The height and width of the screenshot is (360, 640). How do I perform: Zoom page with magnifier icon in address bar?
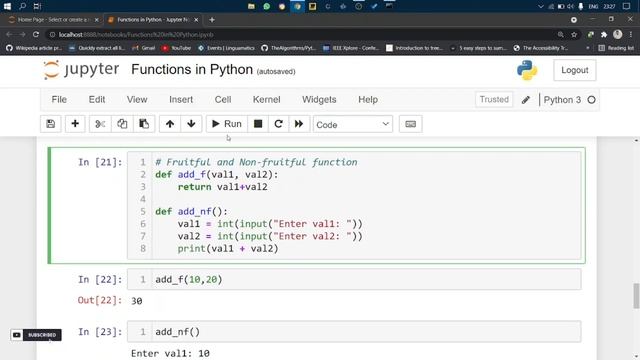tap(560, 35)
